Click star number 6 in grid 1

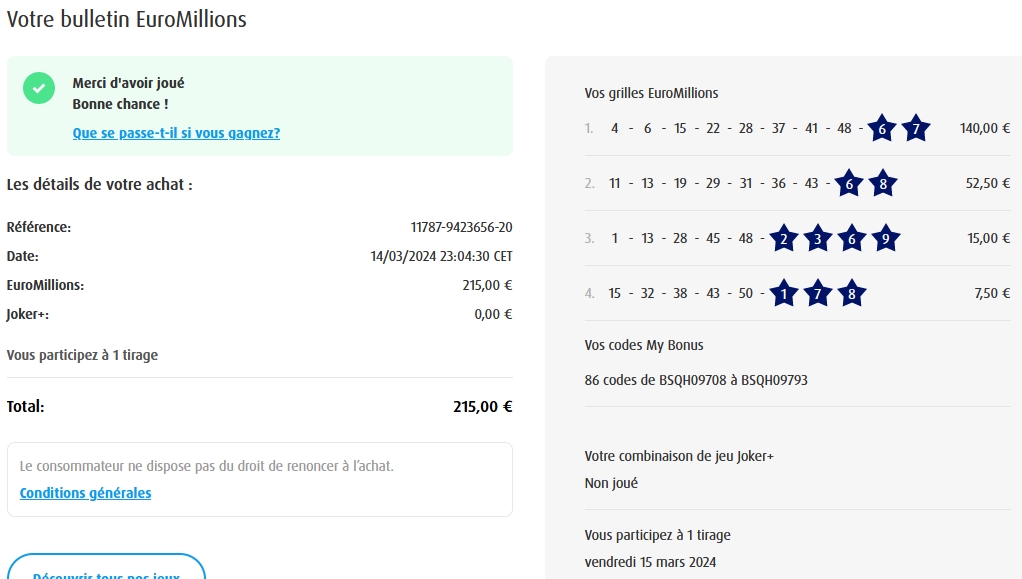(x=882, y=129)
